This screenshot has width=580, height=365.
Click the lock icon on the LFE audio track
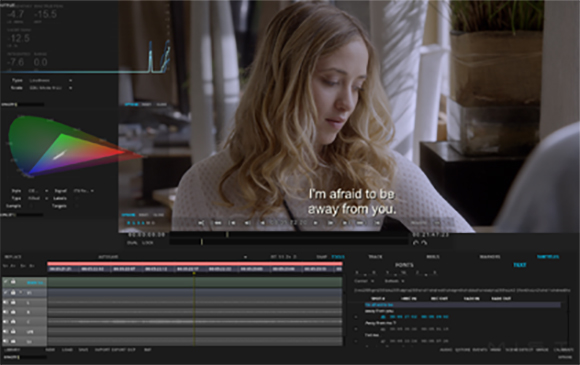pyautogui.click(x=13, y=331)
